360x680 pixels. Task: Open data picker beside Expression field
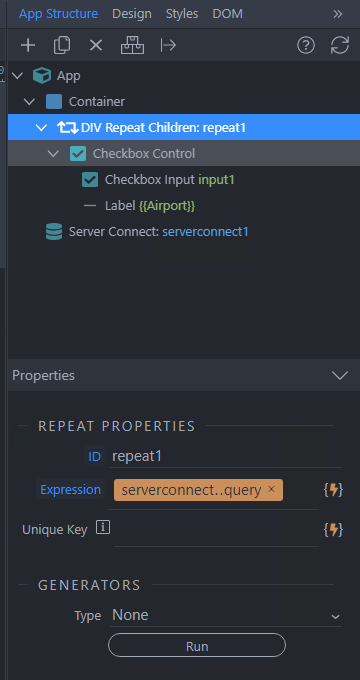point(334,490)
